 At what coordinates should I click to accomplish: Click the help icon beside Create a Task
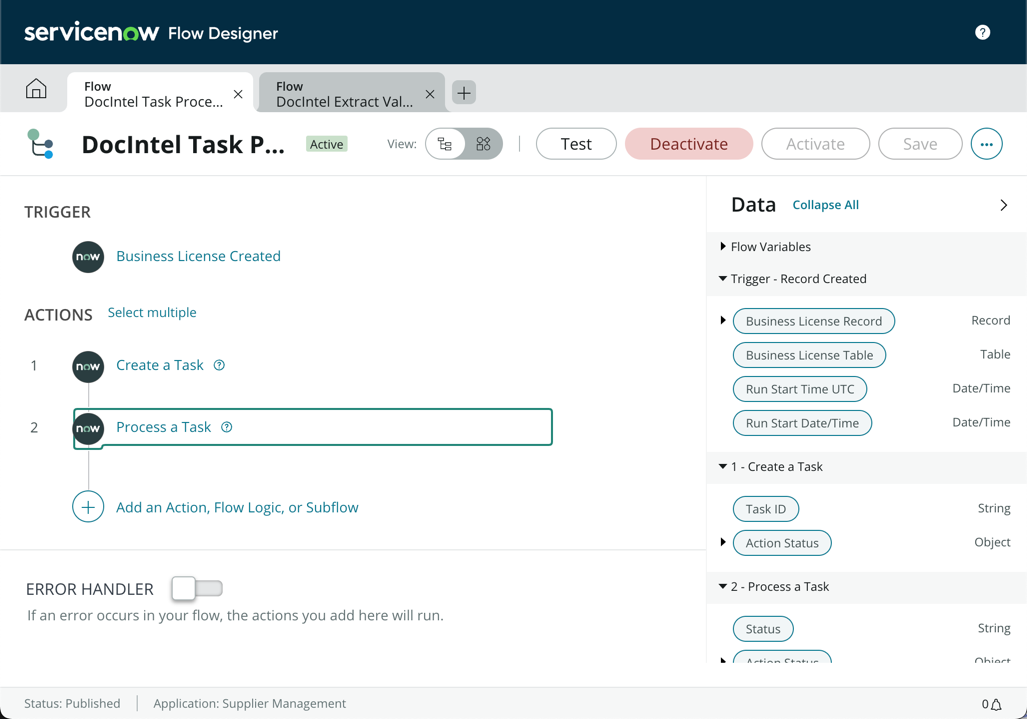(219, 366)
